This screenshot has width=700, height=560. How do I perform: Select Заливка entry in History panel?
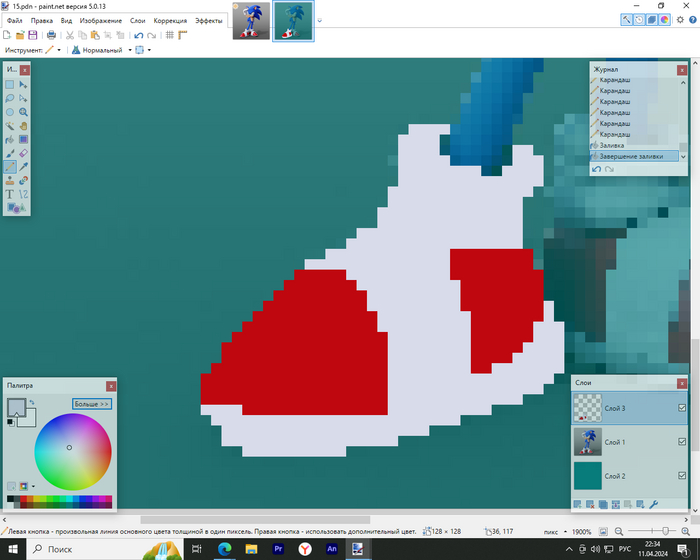[634, 146]
